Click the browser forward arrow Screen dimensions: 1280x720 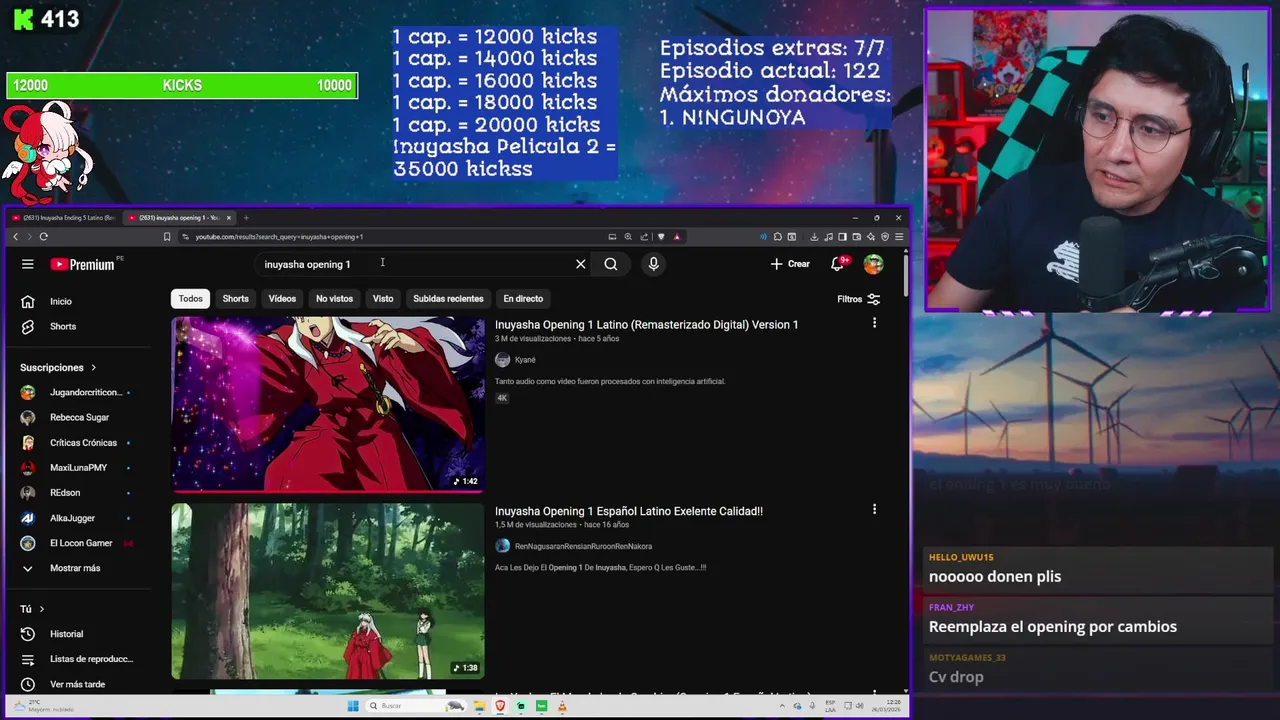[x=29, y=237]
